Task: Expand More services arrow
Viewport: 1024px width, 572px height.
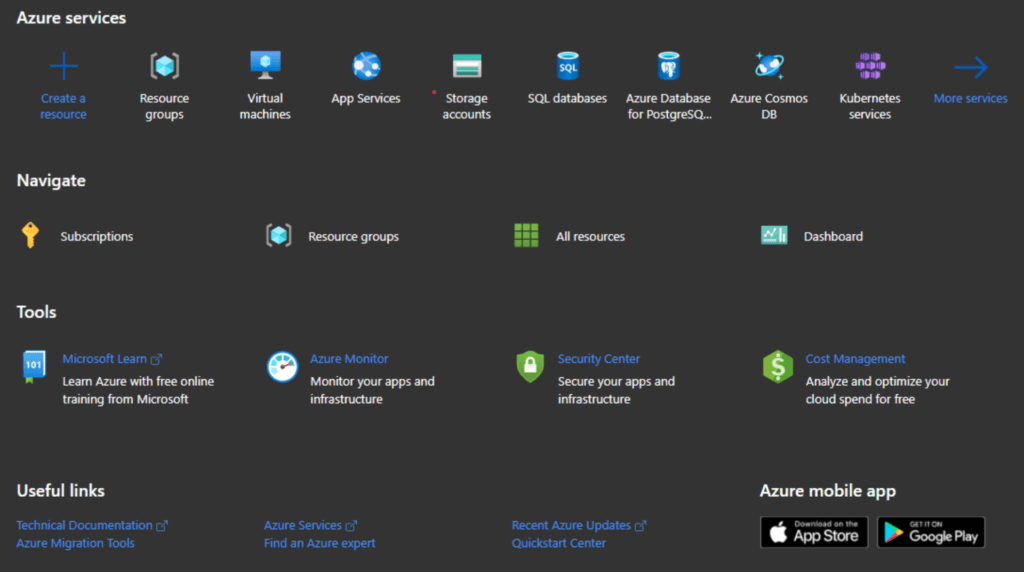Action: tap(970, 68)
